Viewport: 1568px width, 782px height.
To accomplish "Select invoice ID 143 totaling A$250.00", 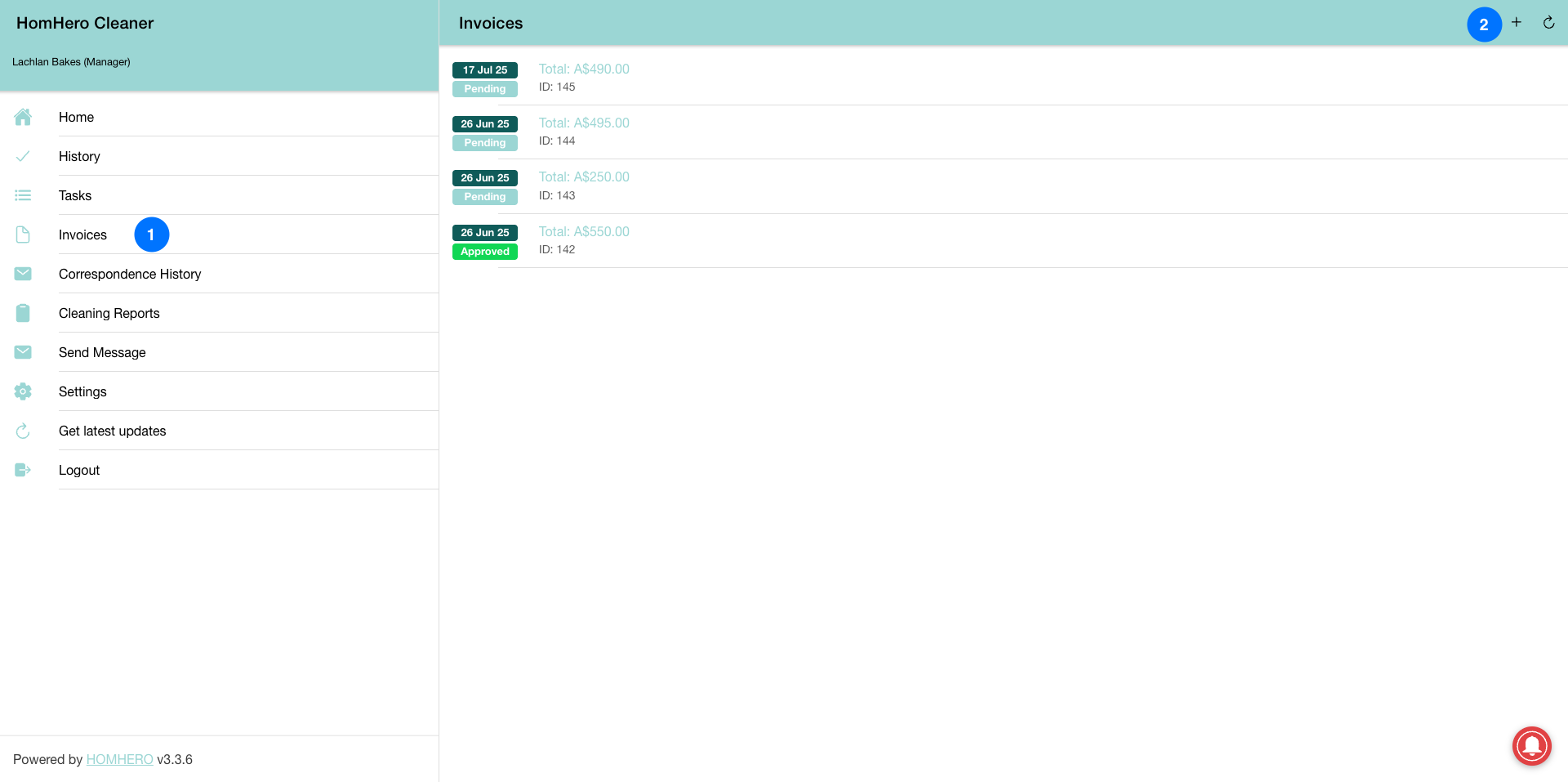I will click(x=584, y=185).
